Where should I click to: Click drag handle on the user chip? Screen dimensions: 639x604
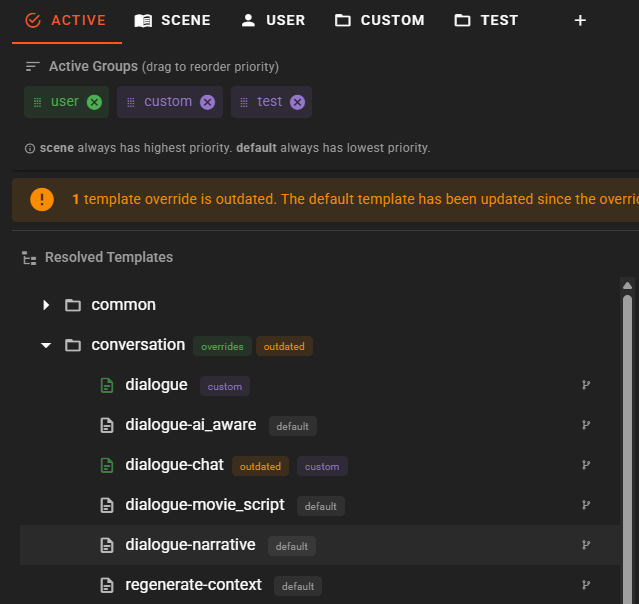[x=38, y=102]
